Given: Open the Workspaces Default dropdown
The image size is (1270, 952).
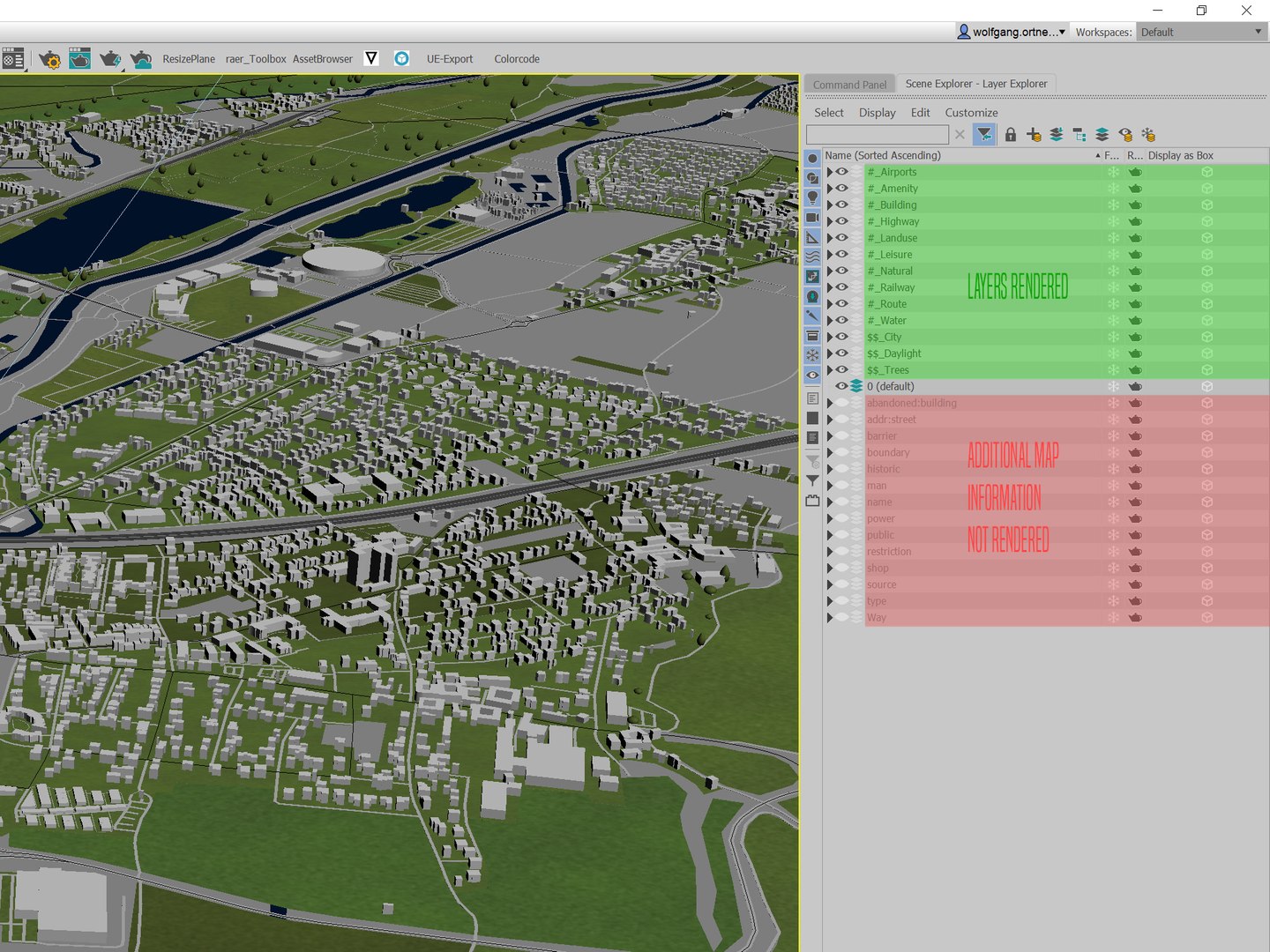Looking at the screenshot, I should pyautogui.click(x=1201, y=32).
